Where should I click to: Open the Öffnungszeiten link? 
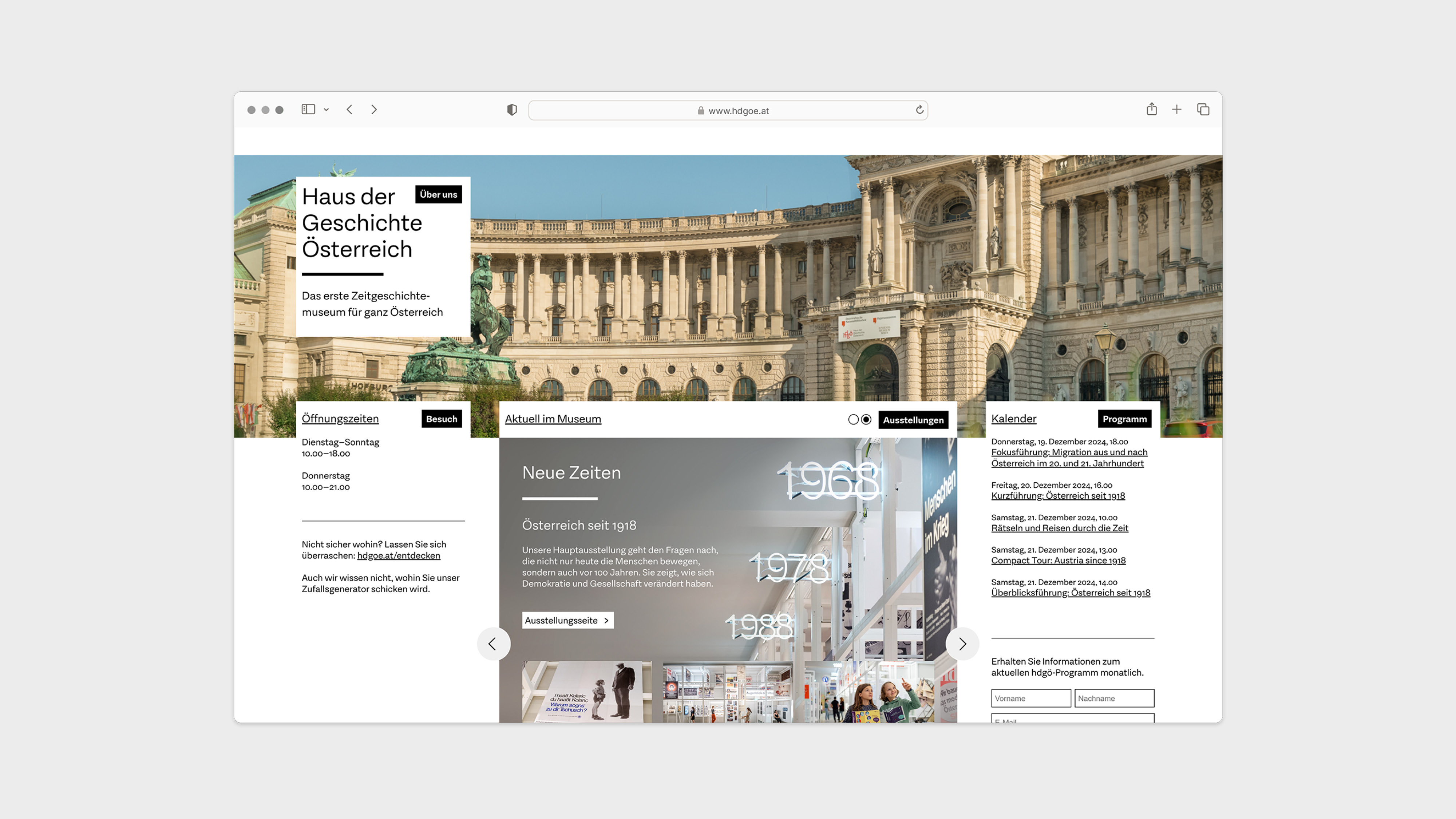pyautogui.click(x=340, y=419)
